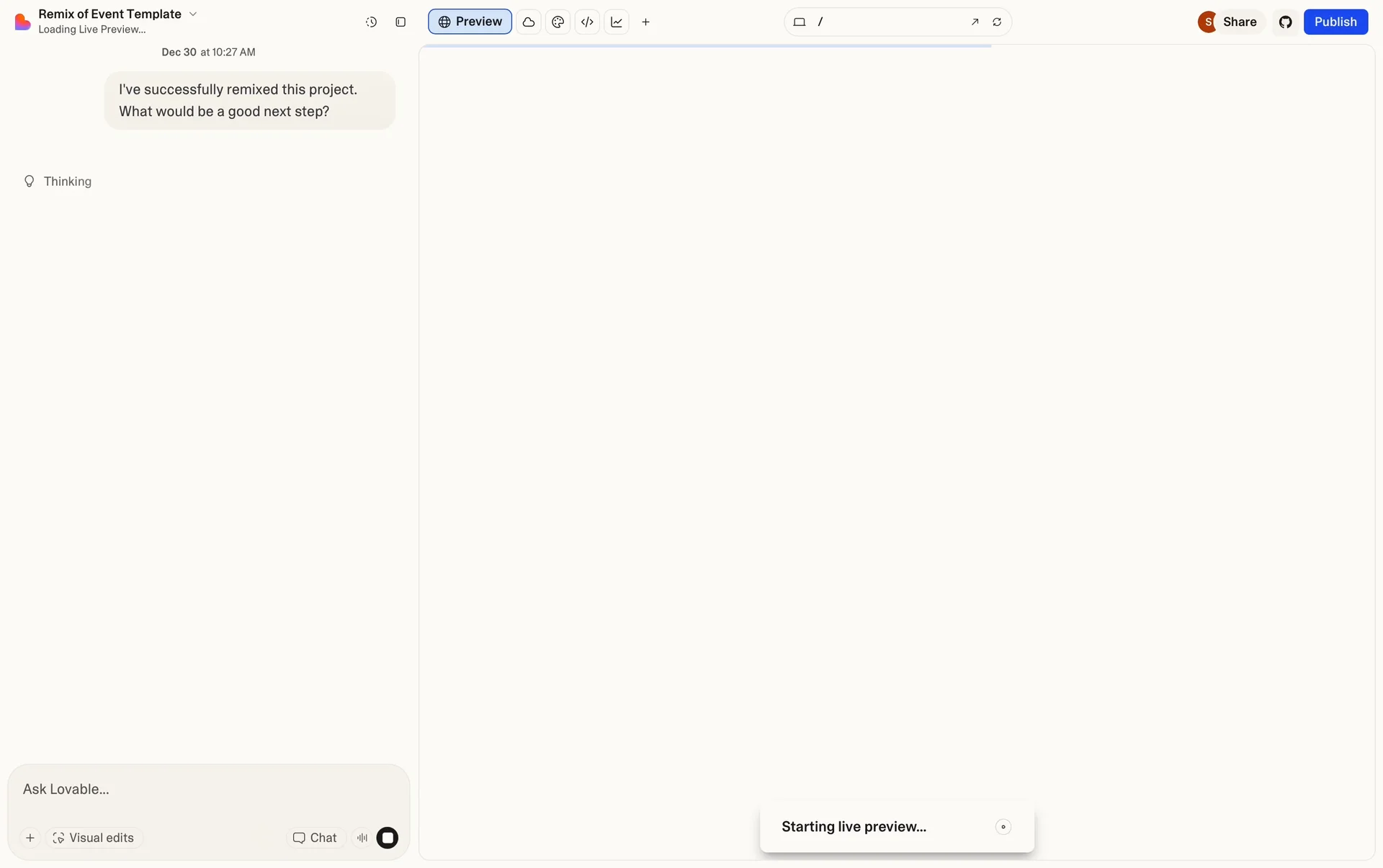
Task: Expand the project name dropdown chevron
Action: 193,14
